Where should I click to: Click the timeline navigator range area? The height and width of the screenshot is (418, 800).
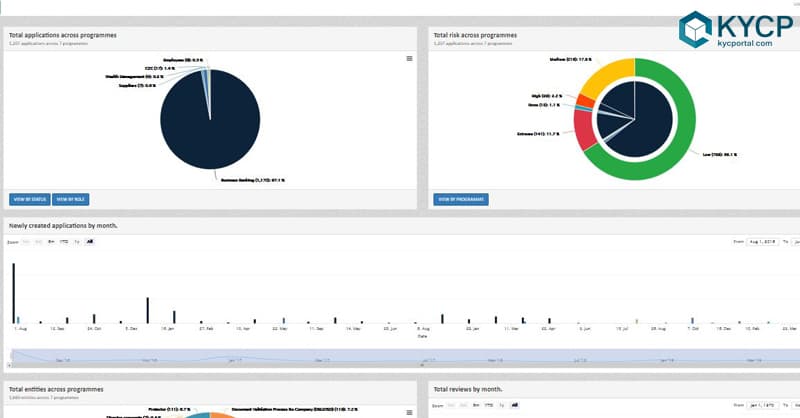click(406, 356)
